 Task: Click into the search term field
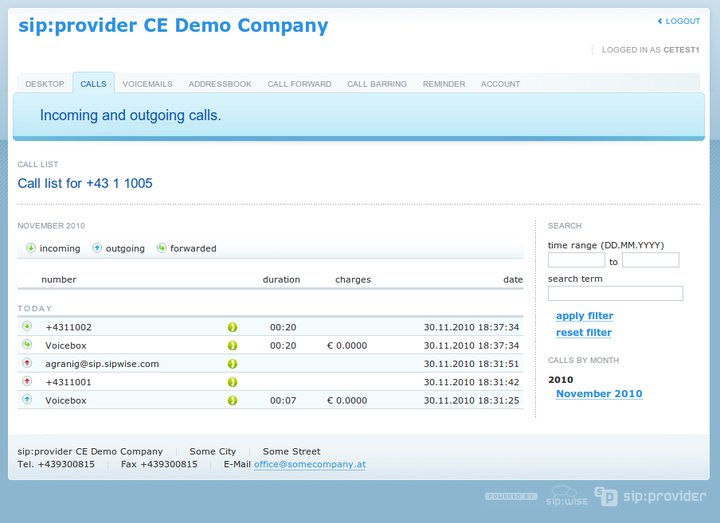coord(615,293)
